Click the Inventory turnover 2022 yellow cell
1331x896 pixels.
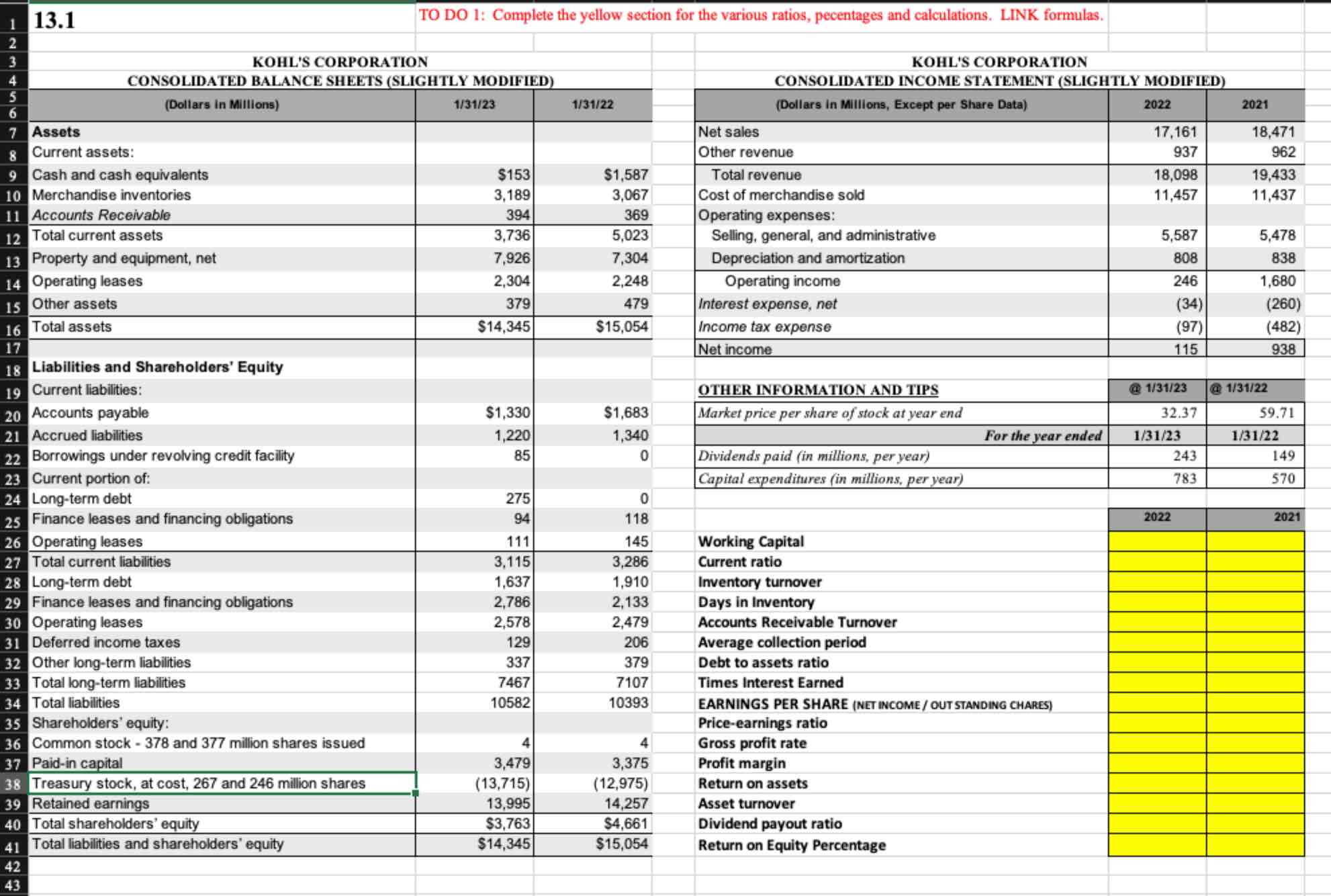(x=1156, y=582)
